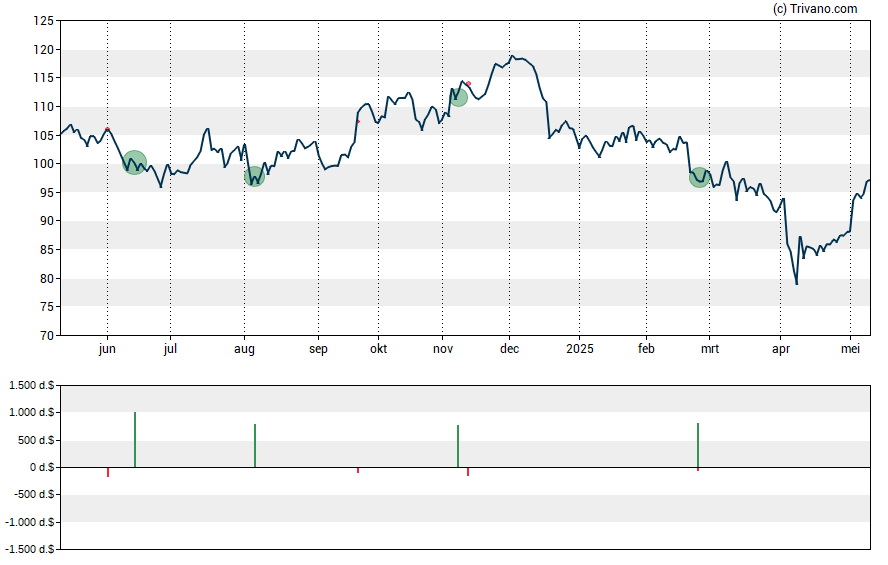
Task: Click the '70' price axis label
Action: 47,336
